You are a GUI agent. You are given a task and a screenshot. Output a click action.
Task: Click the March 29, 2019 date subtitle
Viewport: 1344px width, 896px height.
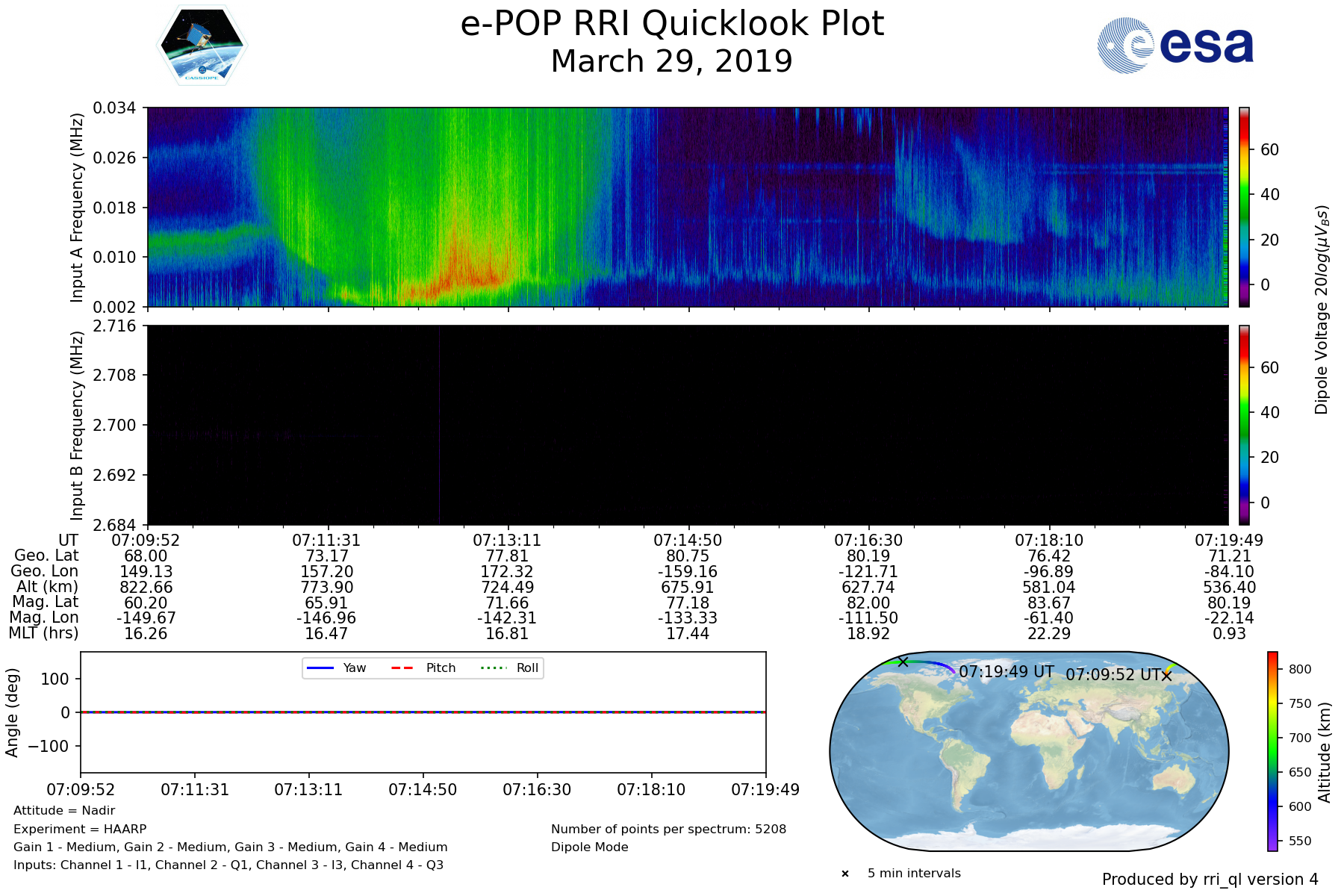coord(672,61)
